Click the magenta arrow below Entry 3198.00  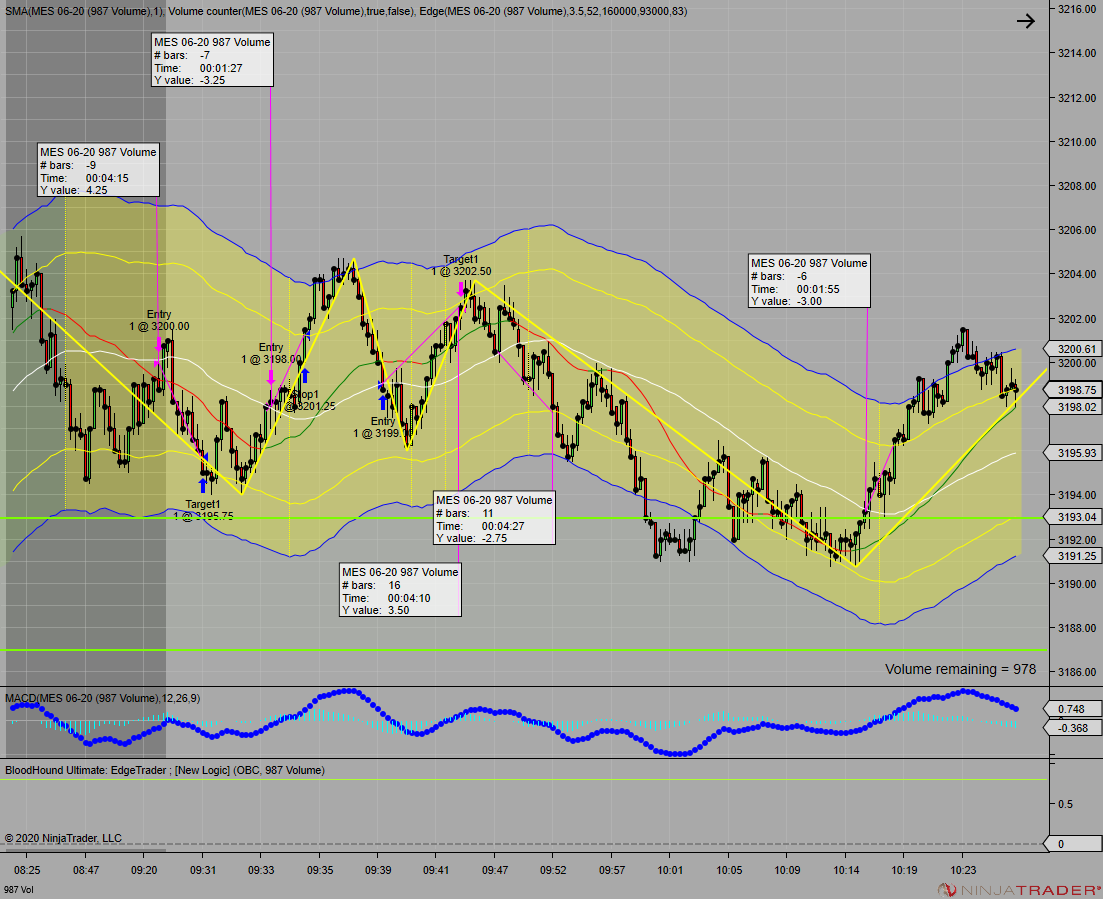click(271, 378)
